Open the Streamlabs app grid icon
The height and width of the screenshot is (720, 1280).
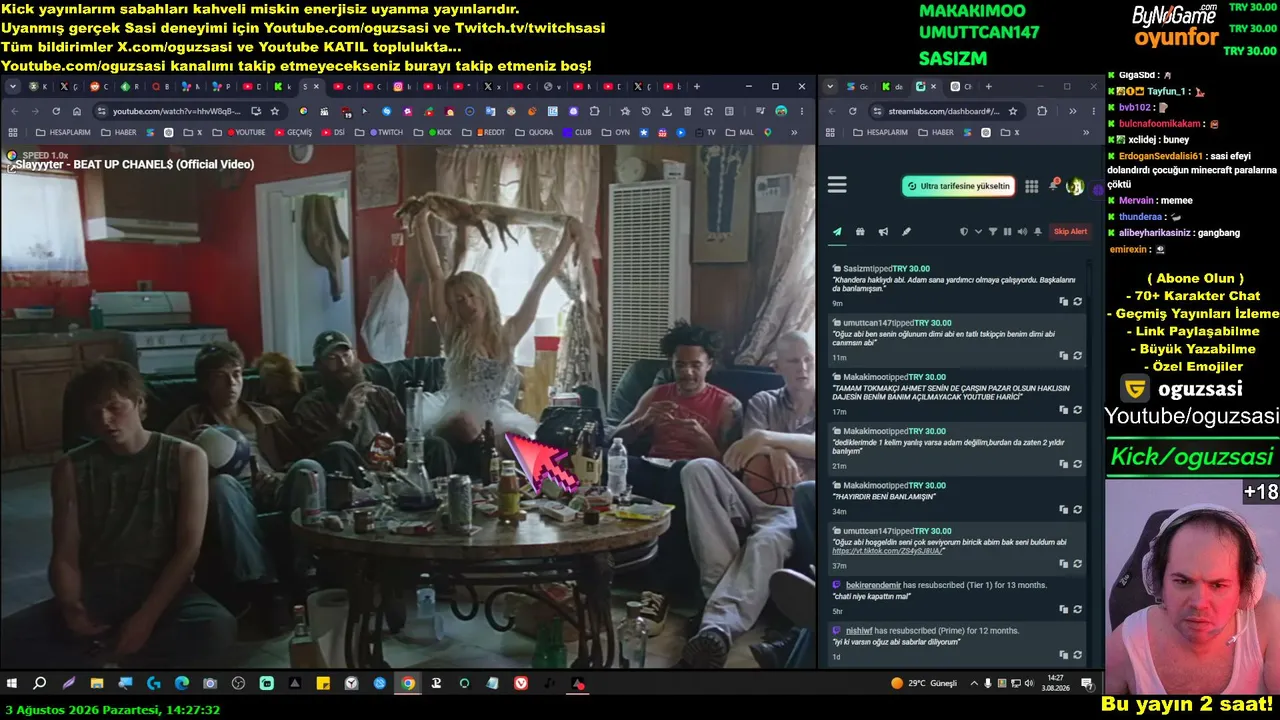pyautogui.click(x=1031, y=186)
